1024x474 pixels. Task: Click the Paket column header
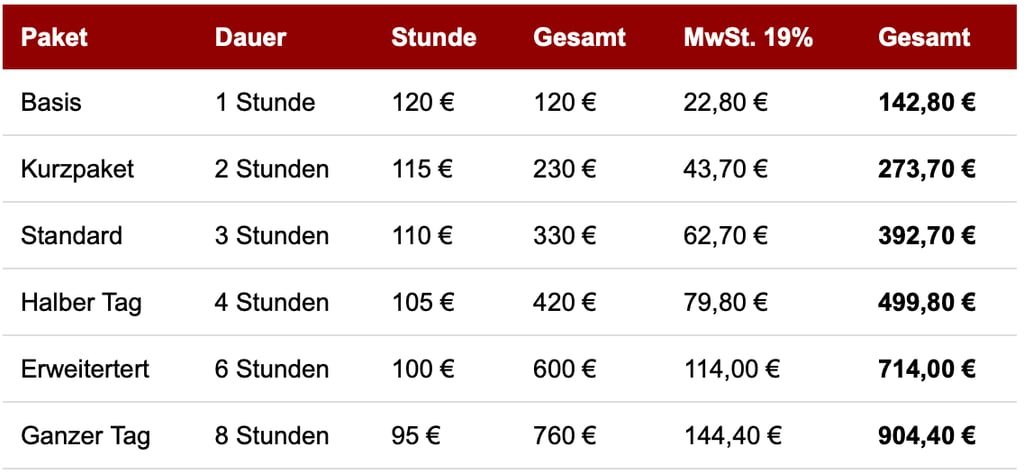[54, 38]
